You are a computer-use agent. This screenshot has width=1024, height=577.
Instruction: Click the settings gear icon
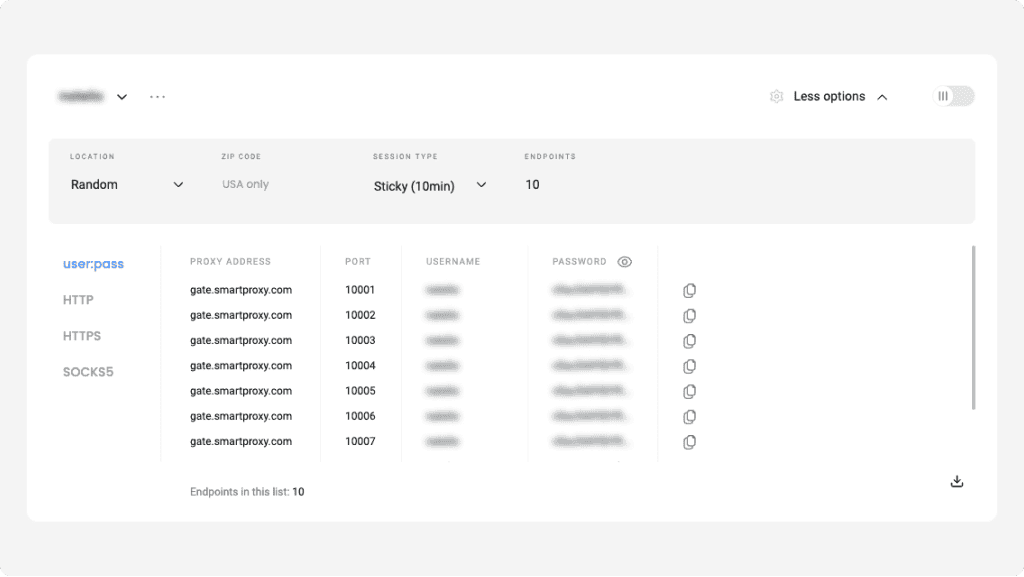click(x=776, y=96)
